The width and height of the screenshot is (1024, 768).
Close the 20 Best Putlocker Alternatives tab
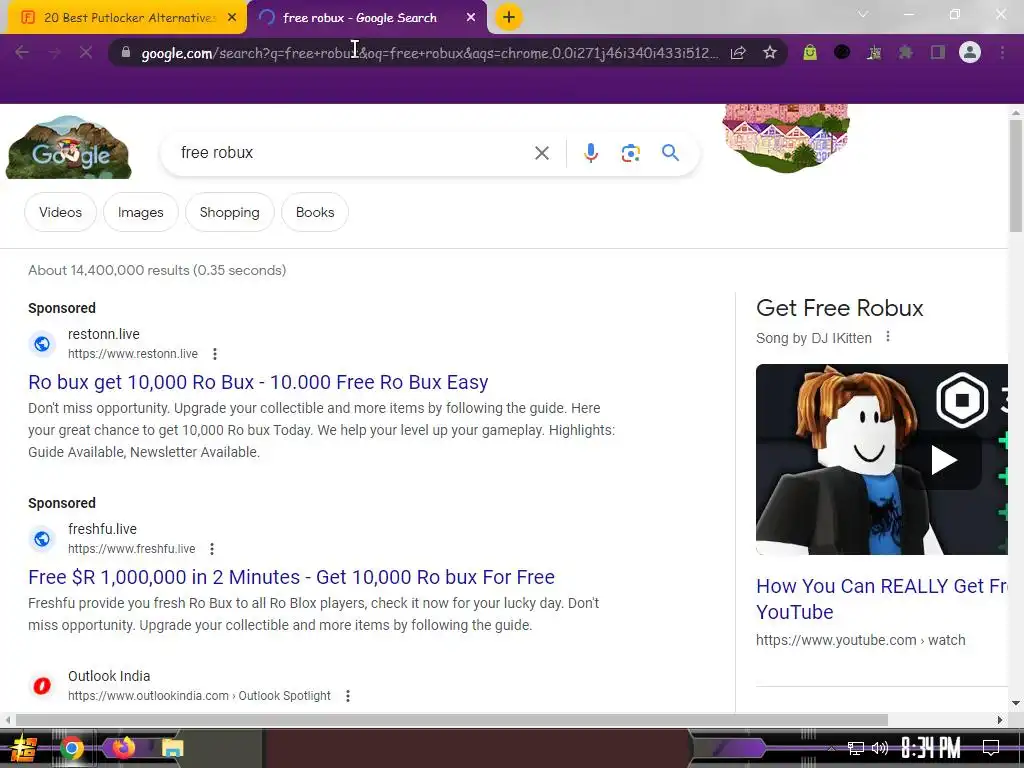click(x=232, y=18)
